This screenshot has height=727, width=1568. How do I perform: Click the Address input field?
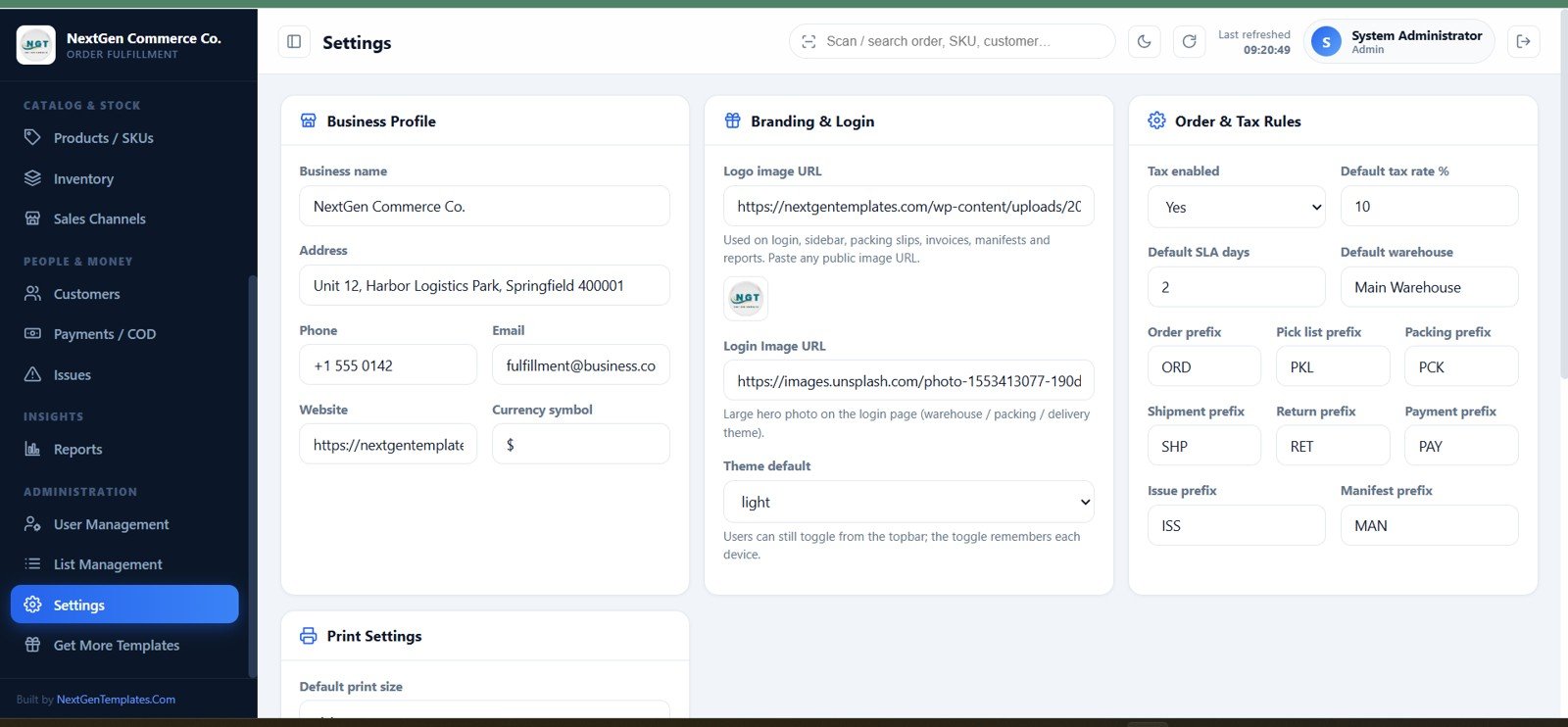tap(484, 285)
